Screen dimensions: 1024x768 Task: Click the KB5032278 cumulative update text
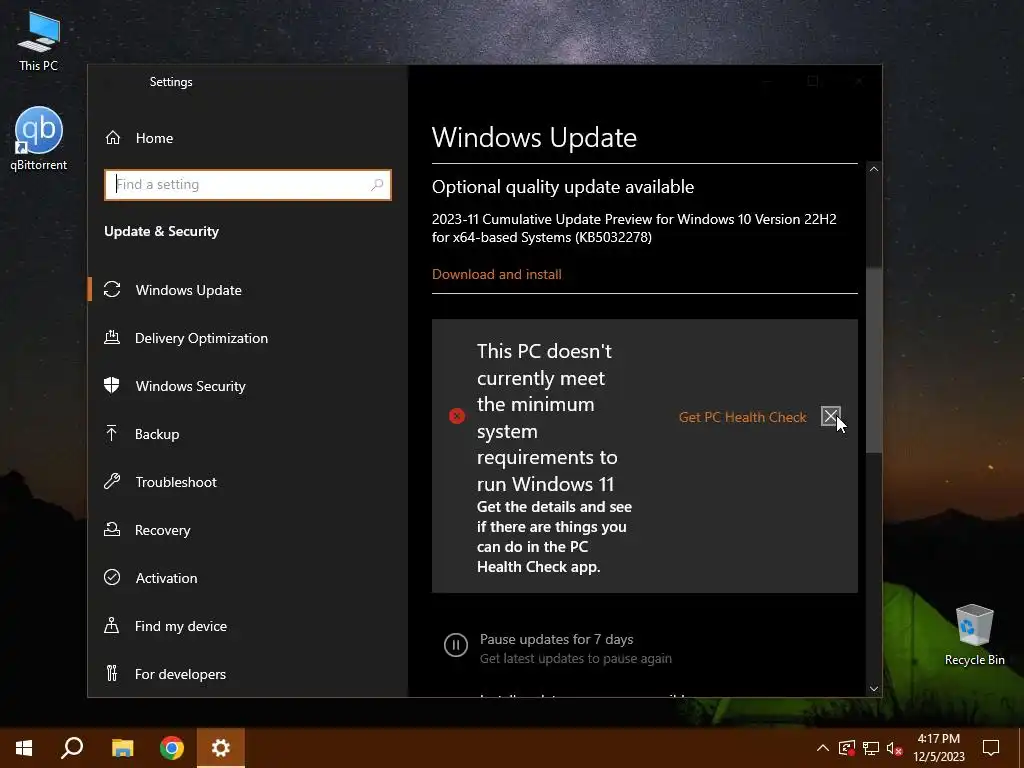point(634,228)
